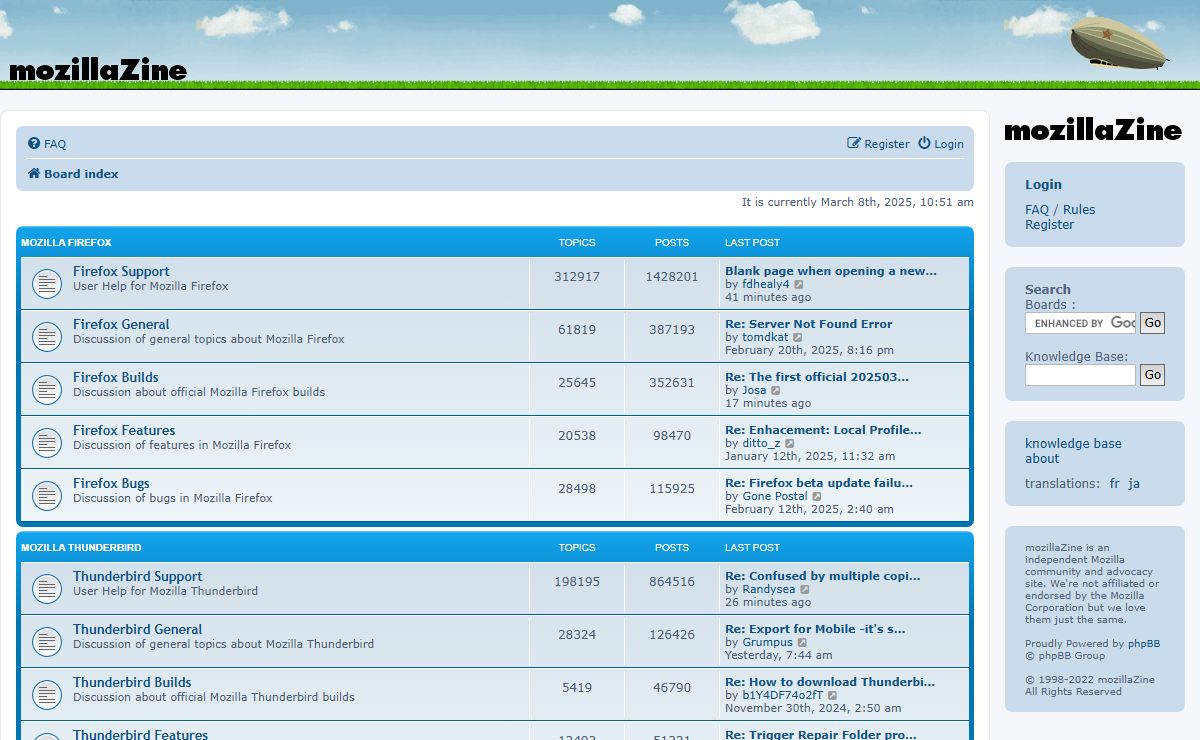Viewport: 1200px width, 740px height.
Task: Open Mozilla Firefox category header
Action: pyautogui.click(x=66, y=243)
